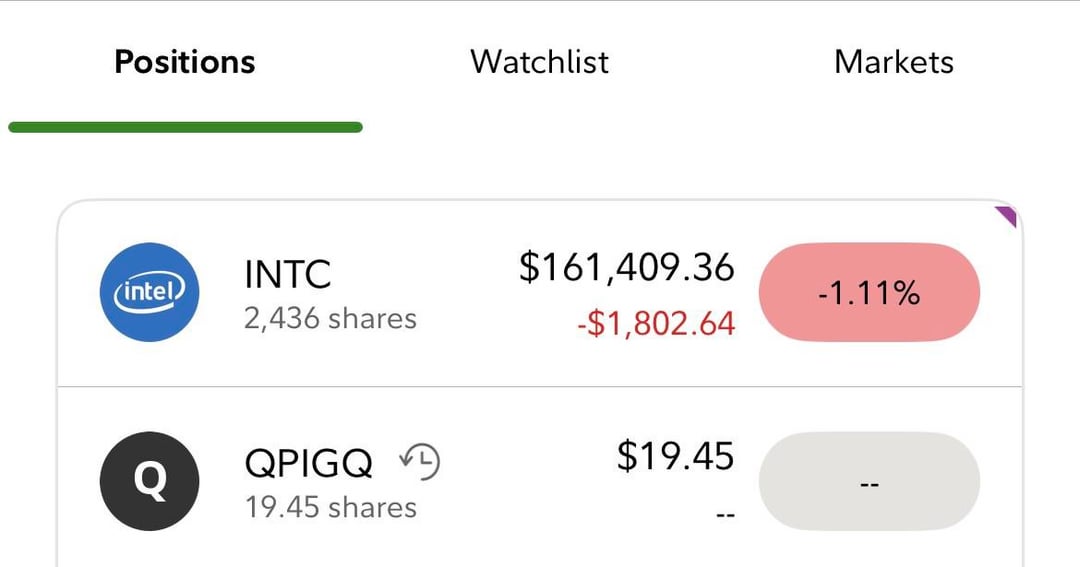Image resolution: width=1080 pixels, height=567 pixels.
Task: Toggle the -1.11% change pill for INTC
Action: [x=869, y=293]
